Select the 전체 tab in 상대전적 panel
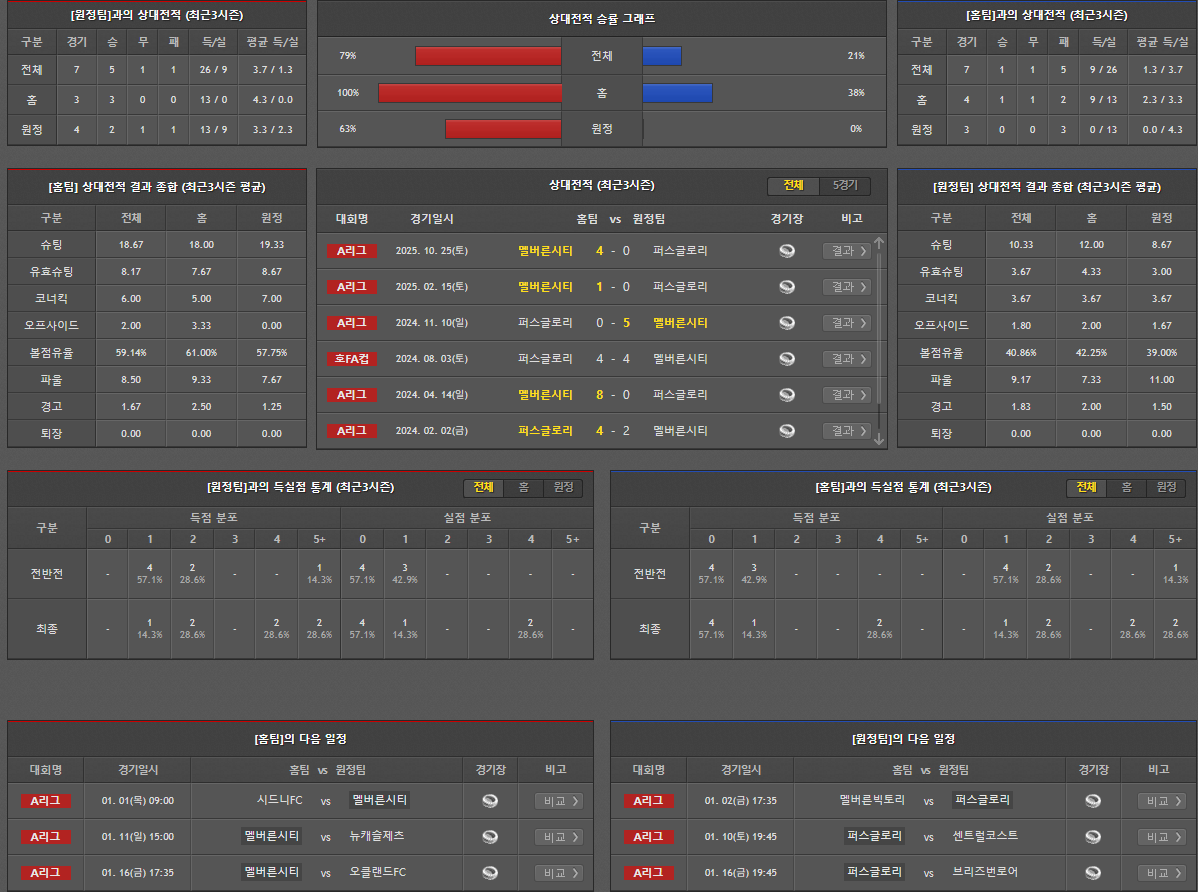This screenshot has height=892, width=1198. [x=793, y=186]
